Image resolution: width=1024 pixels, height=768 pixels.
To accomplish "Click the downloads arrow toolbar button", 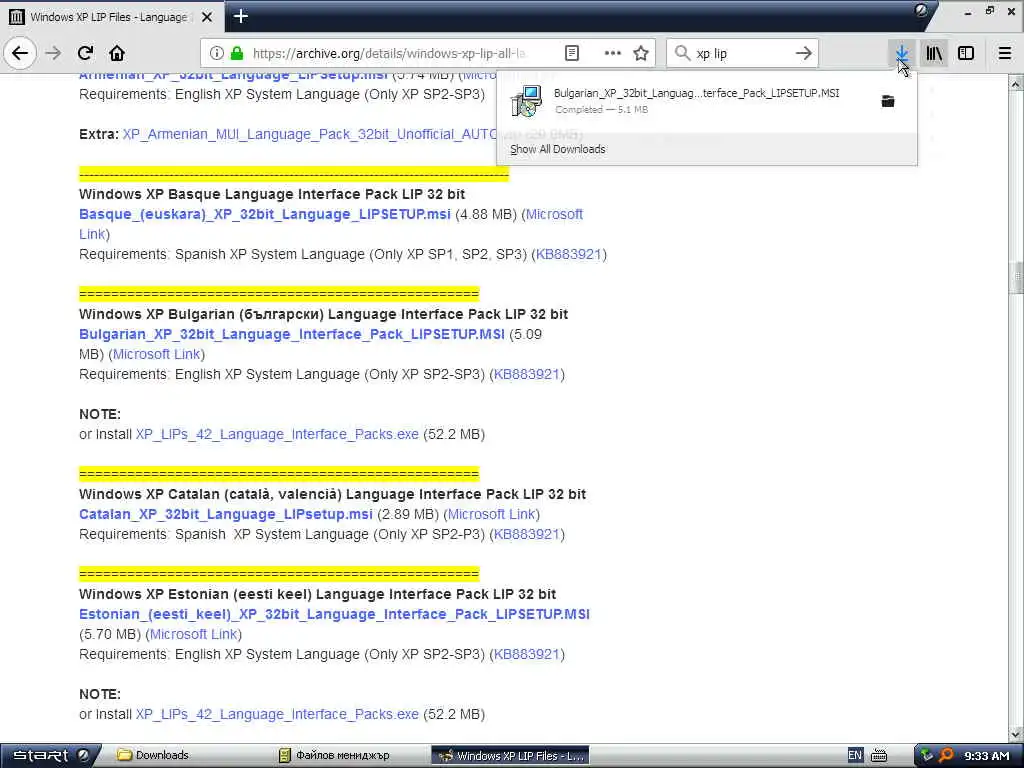I will tap(902, 53).
